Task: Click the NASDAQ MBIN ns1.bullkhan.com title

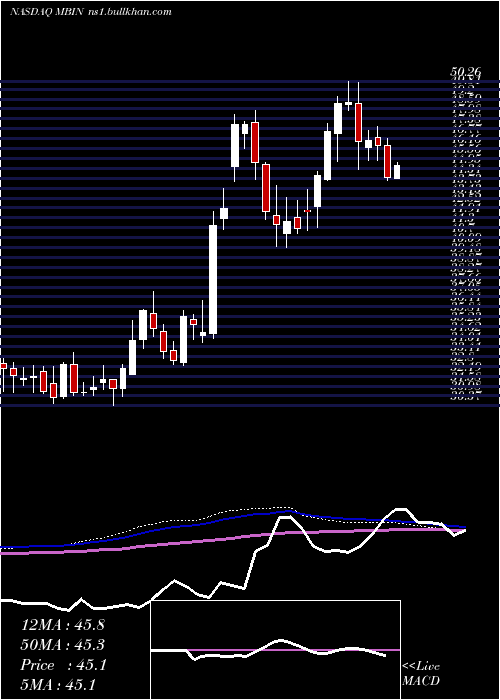Action: (90, 12)
